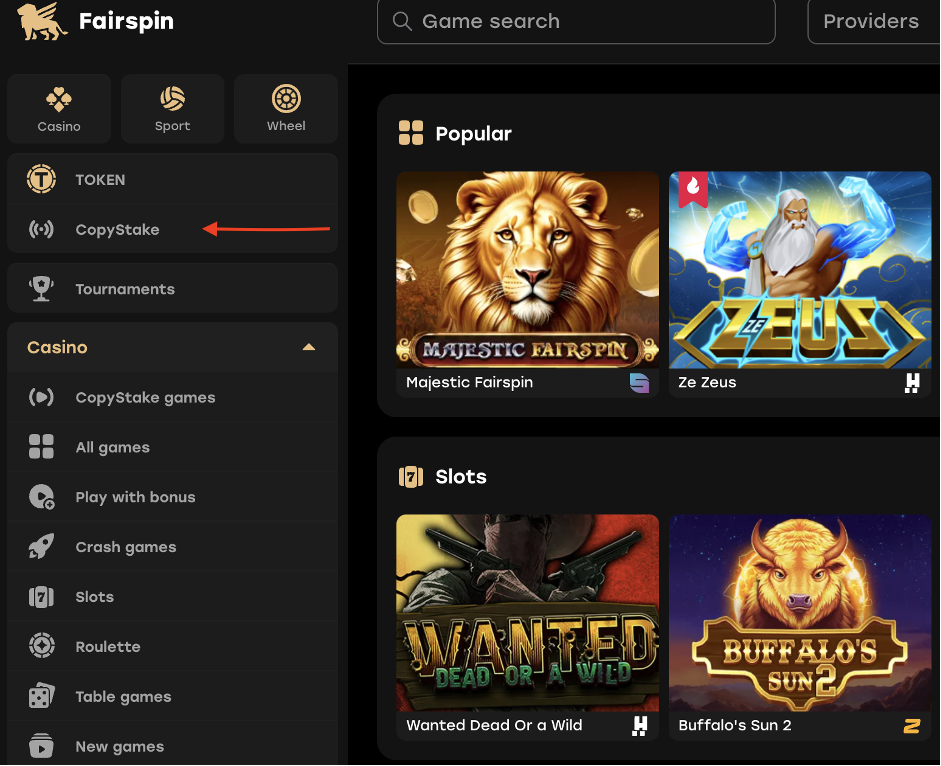Image resolution: width=941 pixels, height=766 pixels.
Task: Click the Tournaments trophy icon
Action: [41, 289]
